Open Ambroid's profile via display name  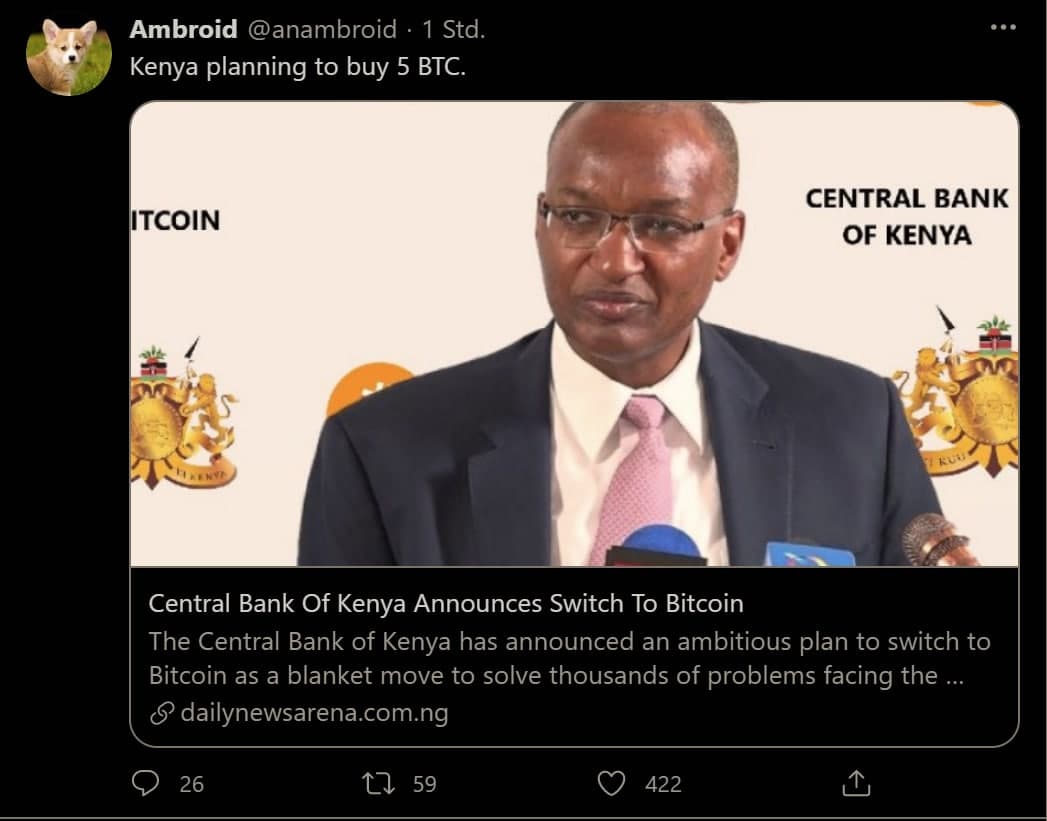coord(184,29)
